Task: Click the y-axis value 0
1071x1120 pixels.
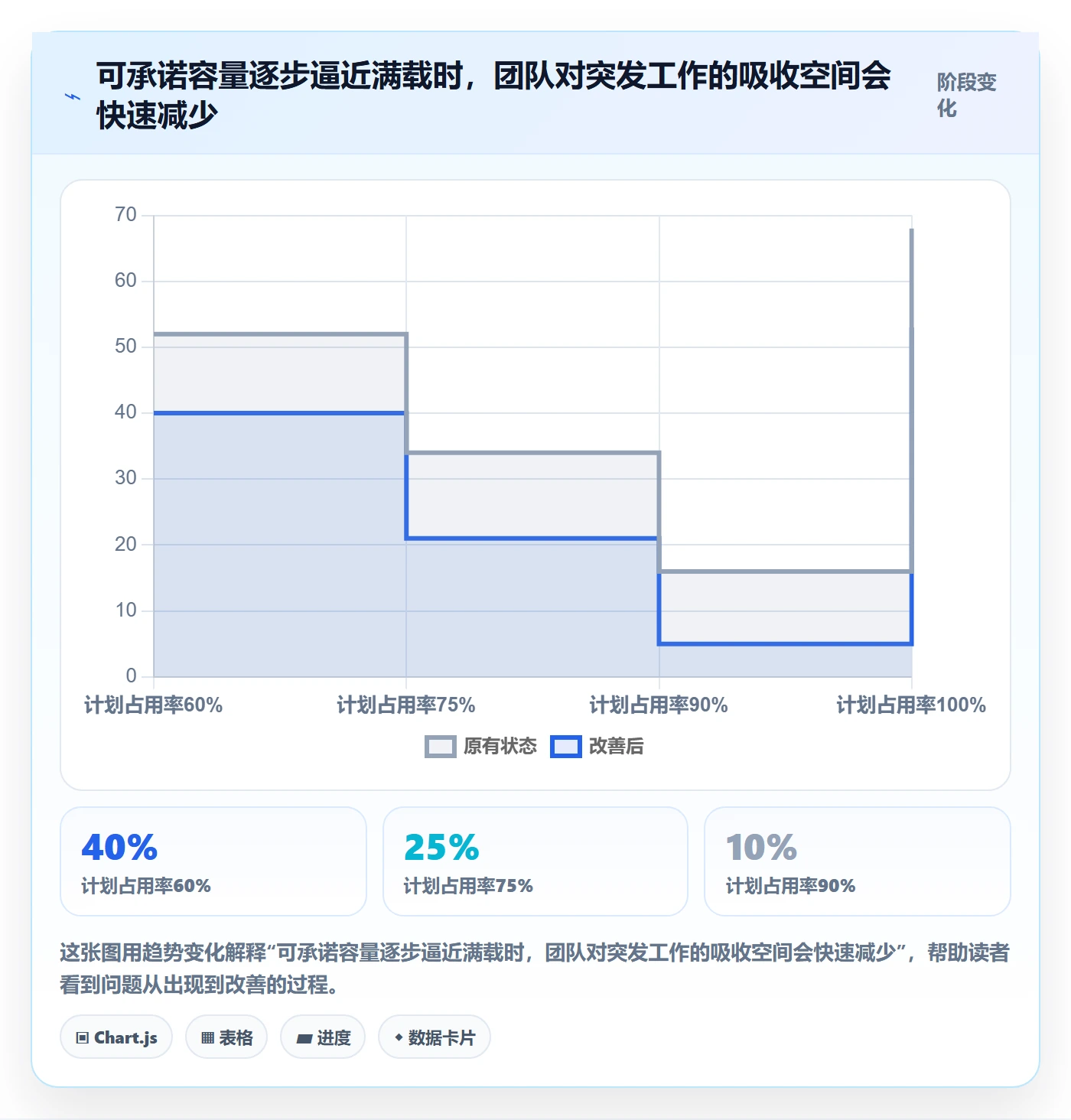Action: (x=131, y=676)
